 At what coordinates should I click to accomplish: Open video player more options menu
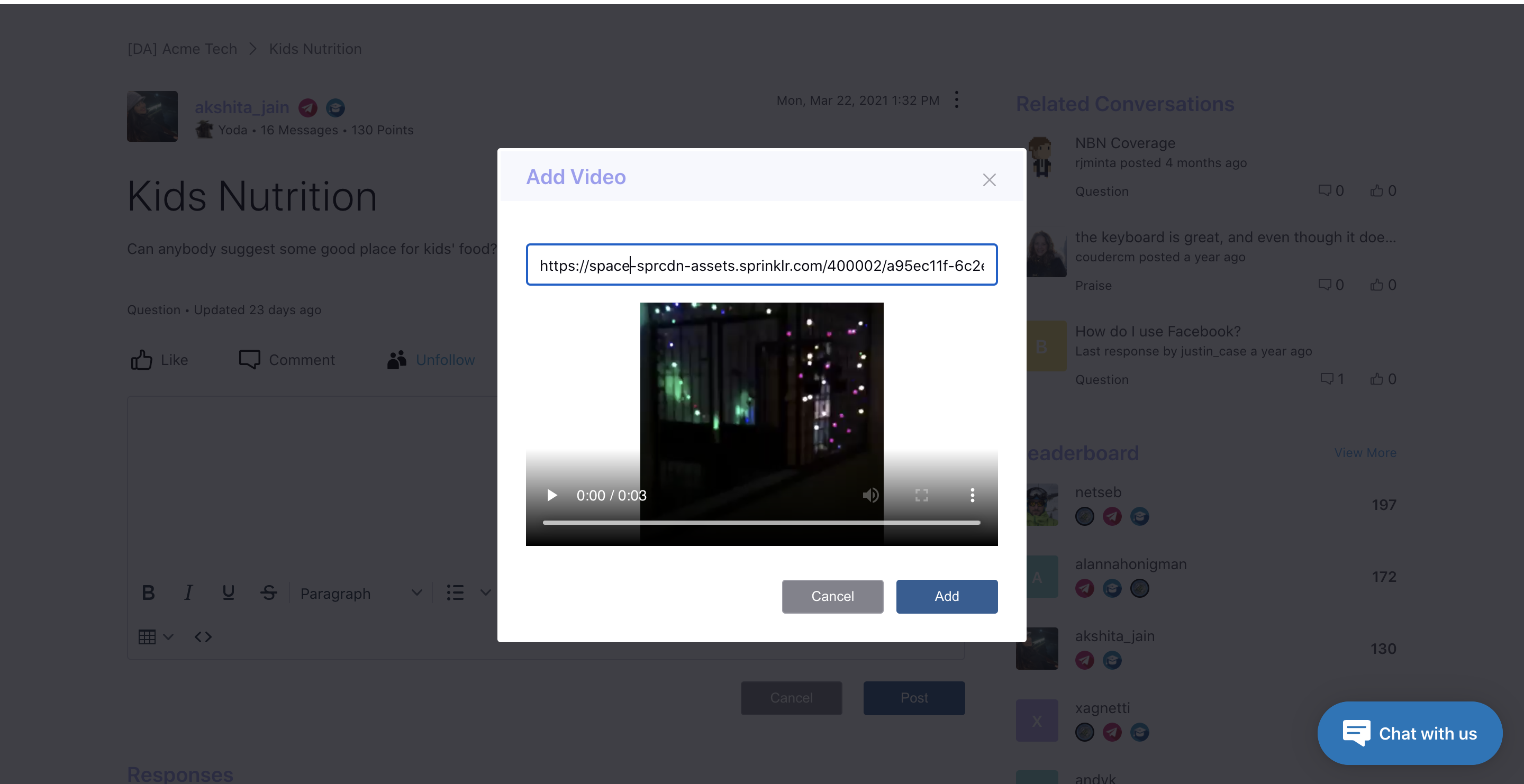(972, 495)
